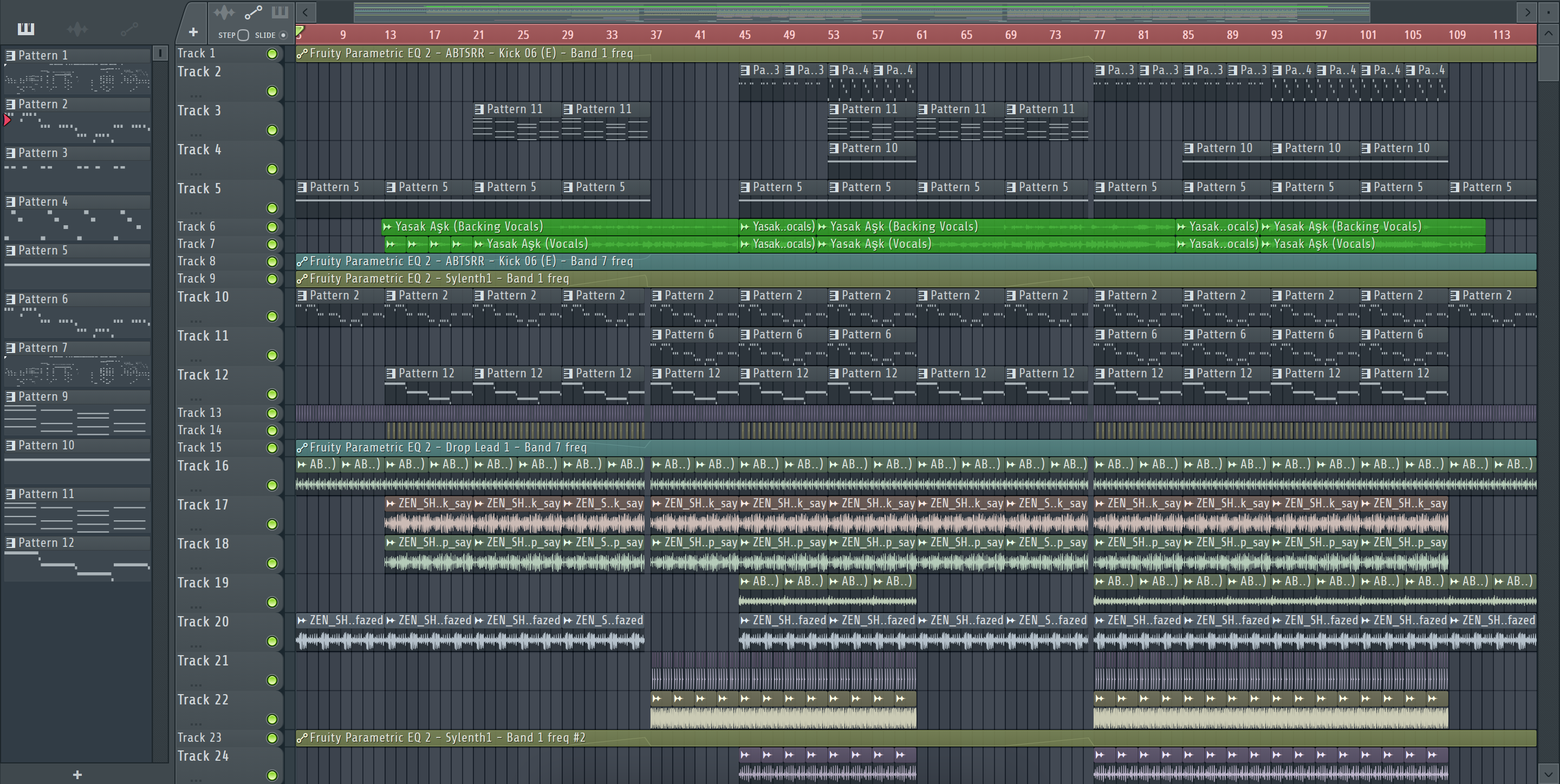Screen dimensions: 1560x784
Task: Click the piano roll icon on the Pattern 12 picker entry
Action: point(10,543)
